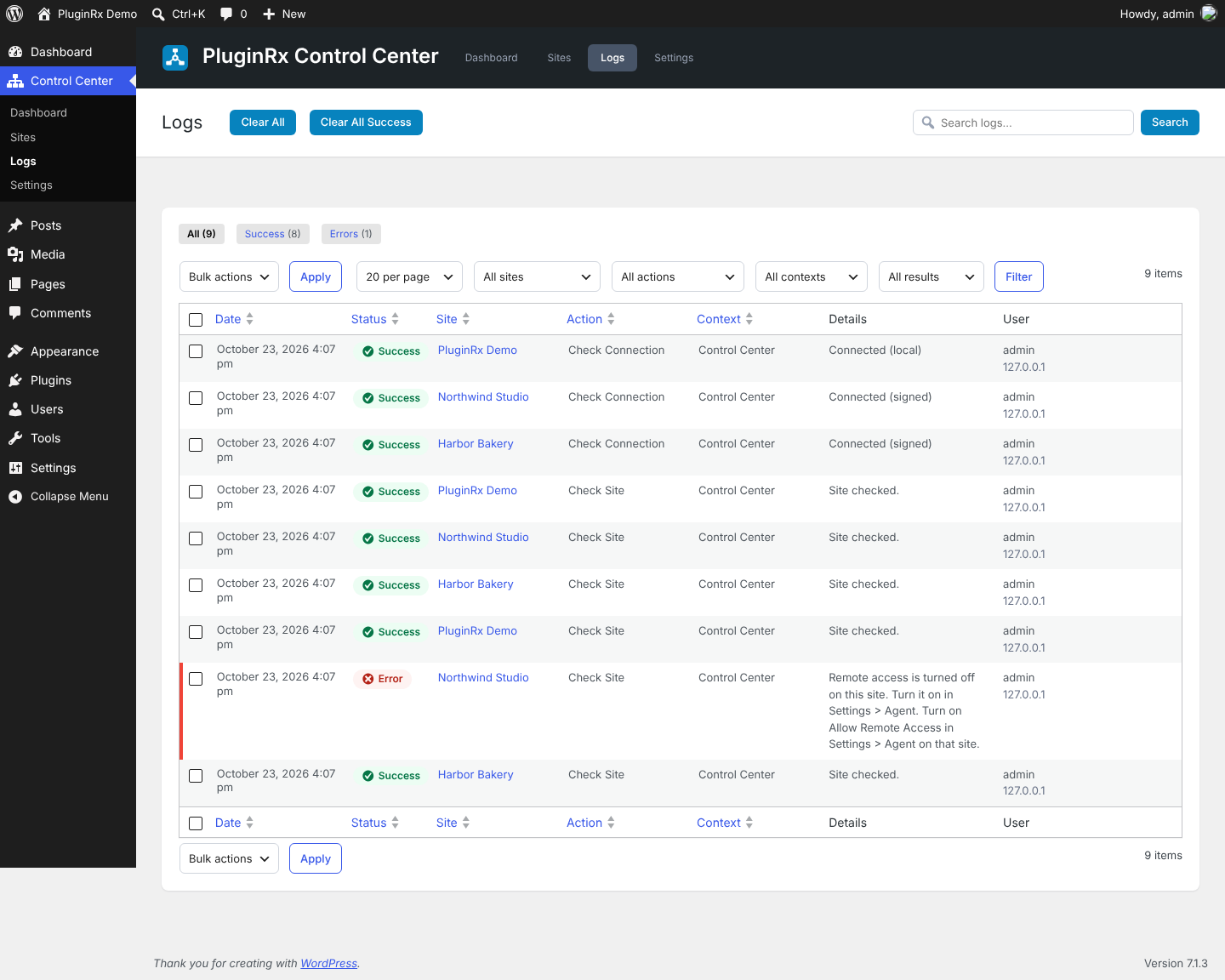Screen dimensions: 1225x980
Task: Tick the select-all checkbox in table footer
Action: pos(196,823)
